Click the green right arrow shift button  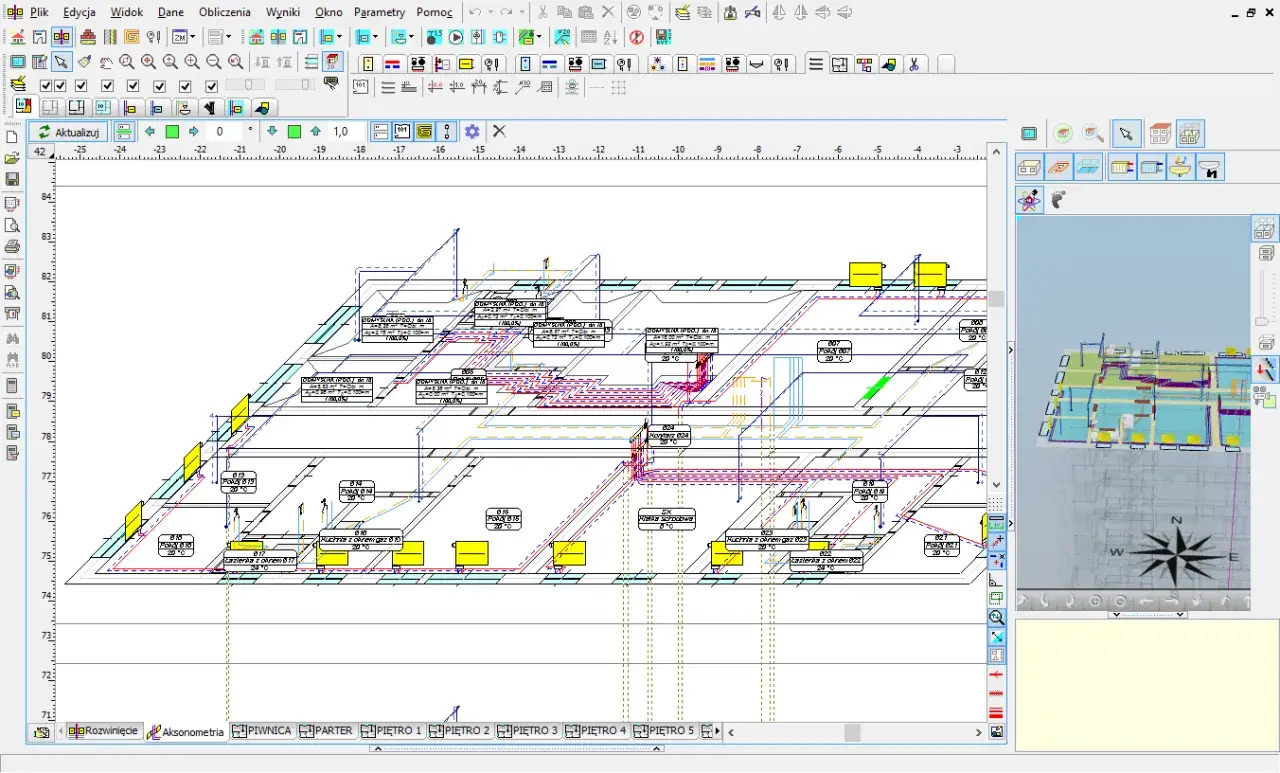194,131
